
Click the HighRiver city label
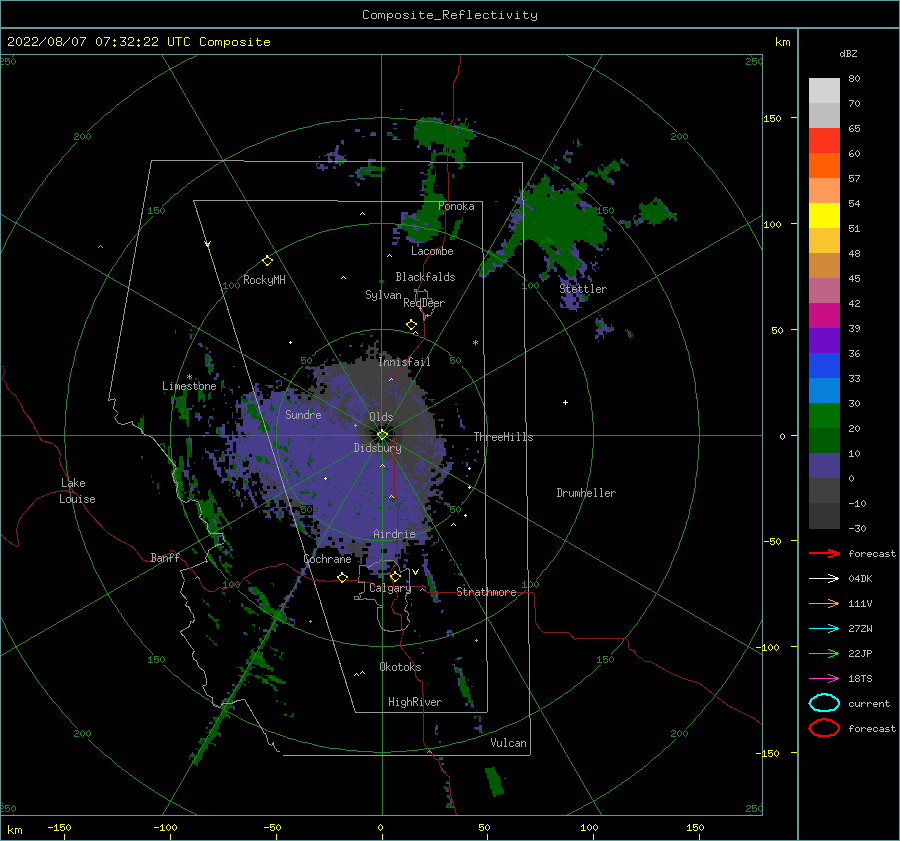tap(415, 702)
